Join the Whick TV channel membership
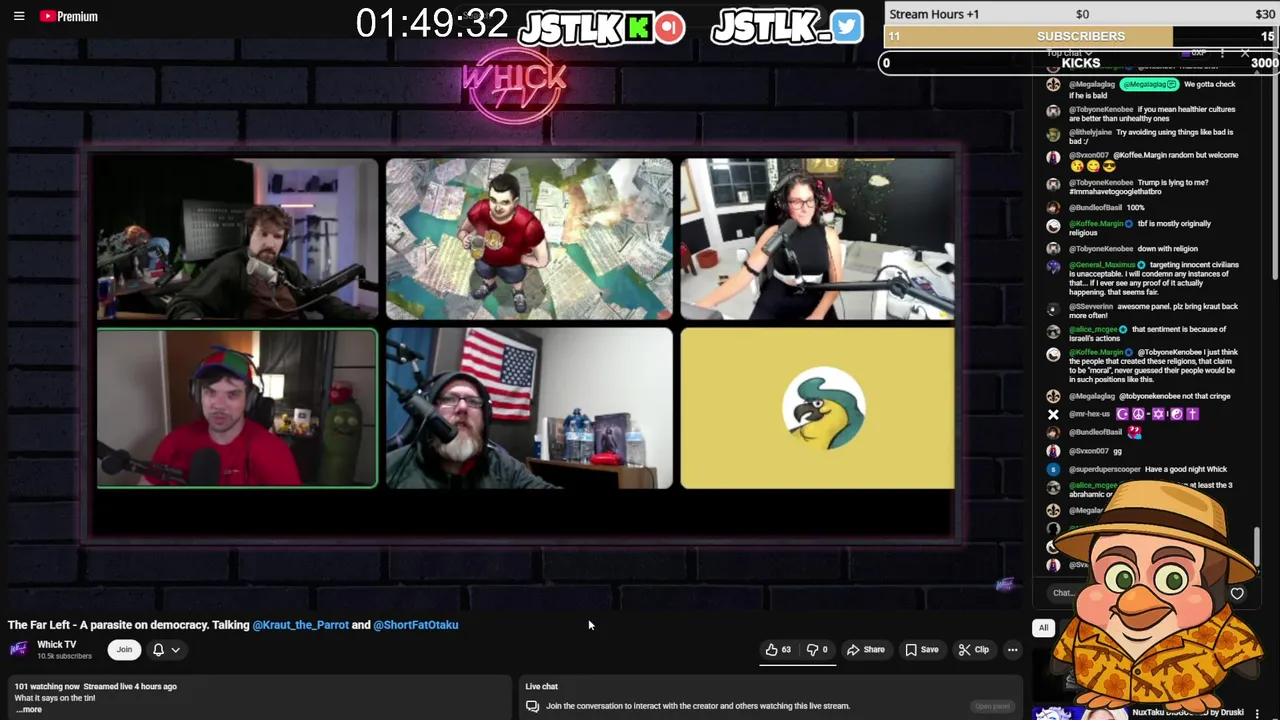The image size is (1280, 720). [124, 650]
